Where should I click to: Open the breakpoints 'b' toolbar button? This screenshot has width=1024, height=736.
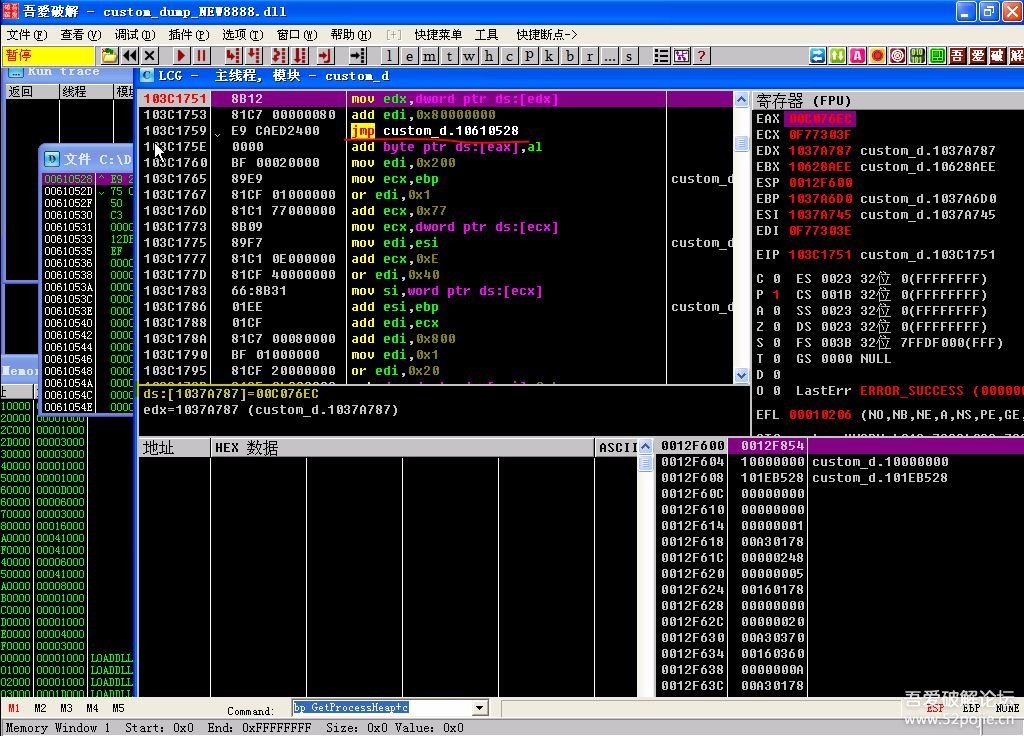point(570,56)
